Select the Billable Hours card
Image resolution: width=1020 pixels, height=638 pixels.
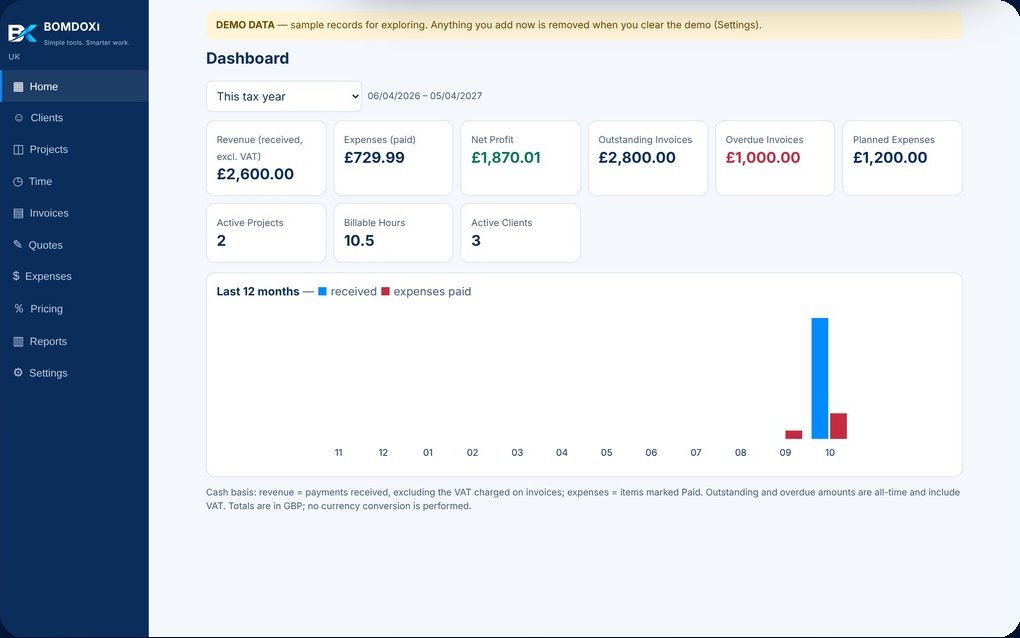pyautogui.click(x=393, y=233)
